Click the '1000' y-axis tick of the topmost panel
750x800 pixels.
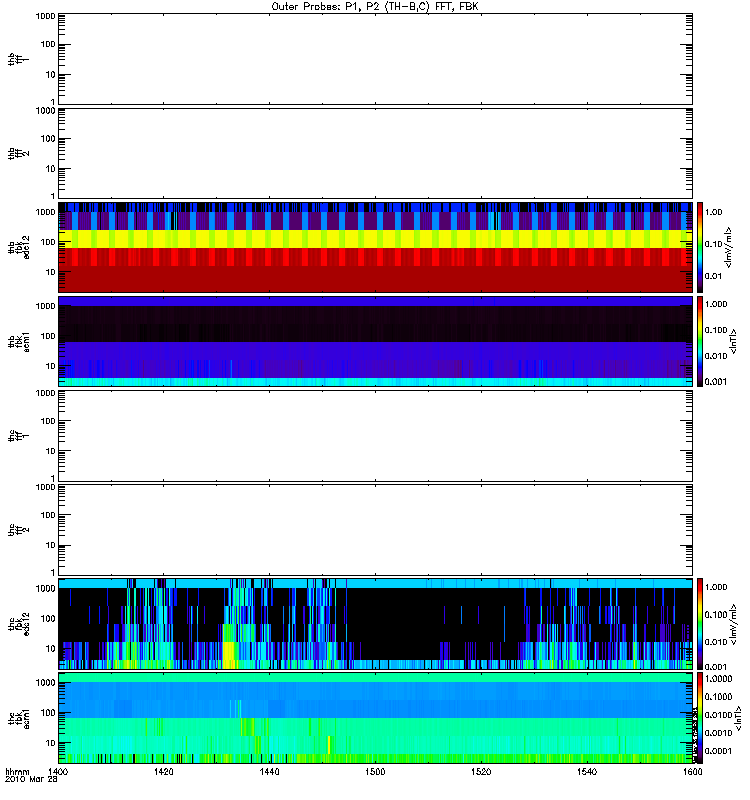45,16
